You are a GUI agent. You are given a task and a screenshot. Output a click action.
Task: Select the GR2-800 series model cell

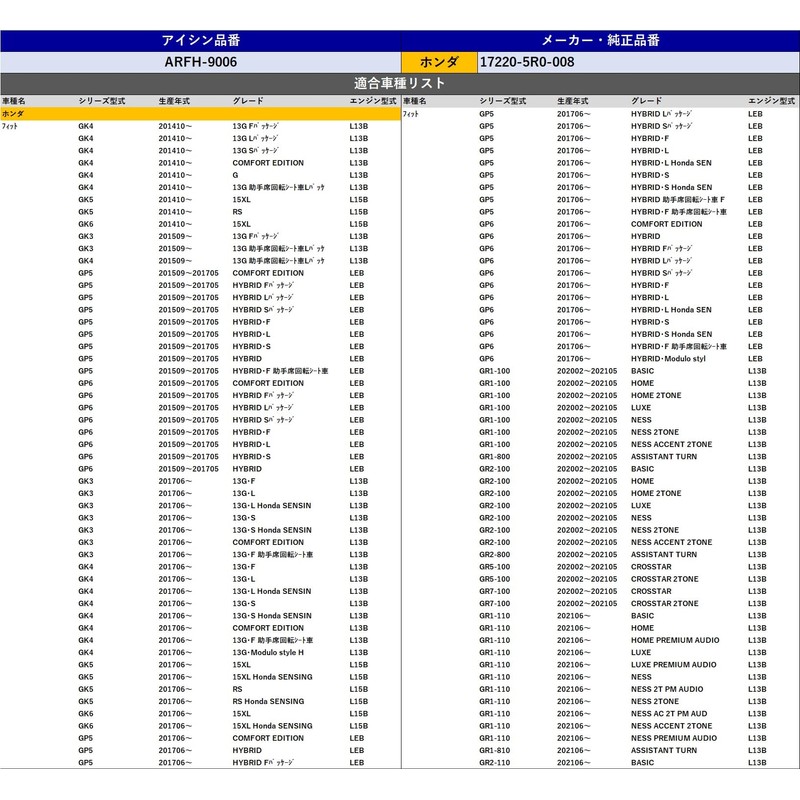495,555
